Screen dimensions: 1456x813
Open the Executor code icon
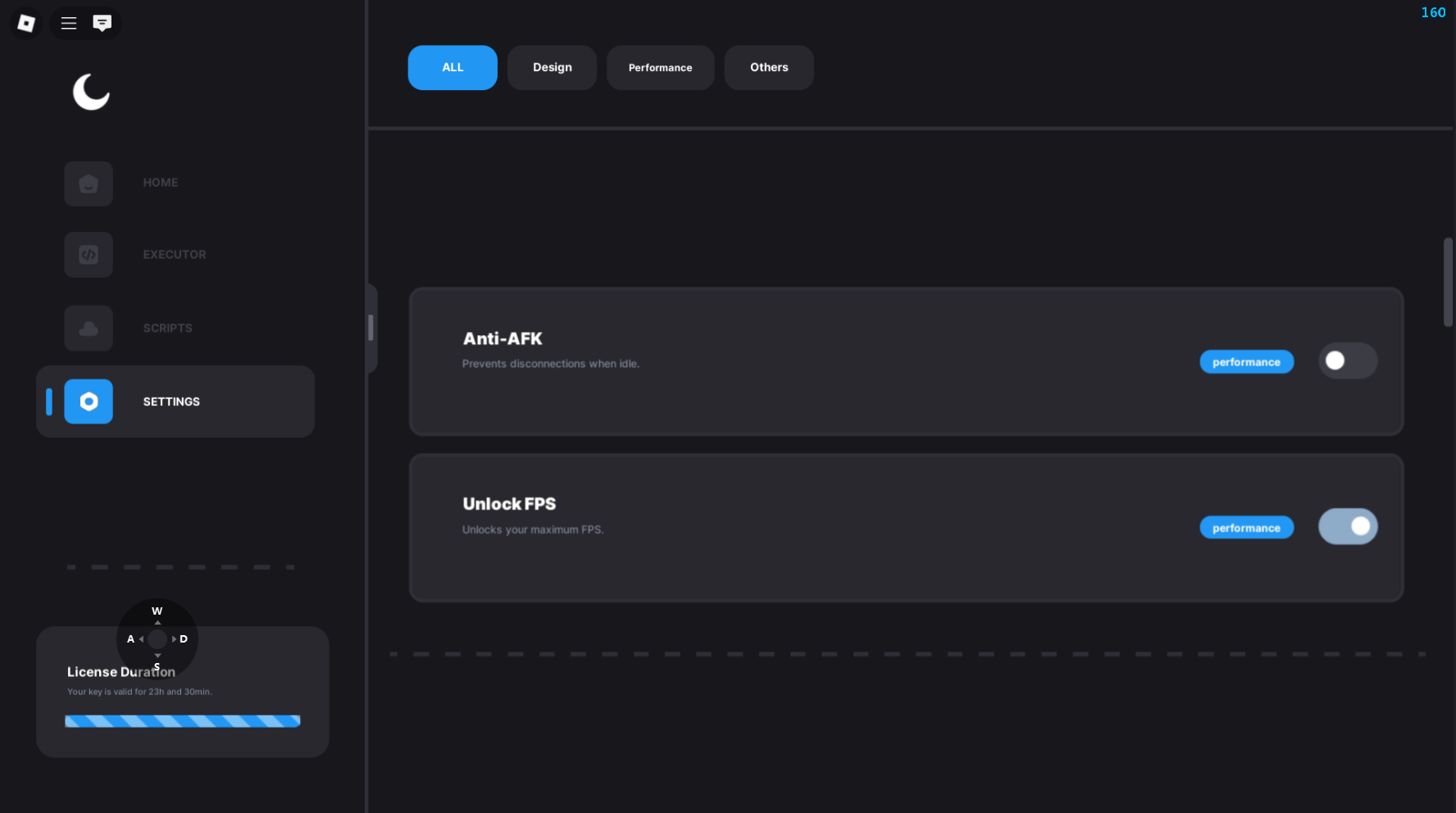pyautogui.click(x=89, y=255)
